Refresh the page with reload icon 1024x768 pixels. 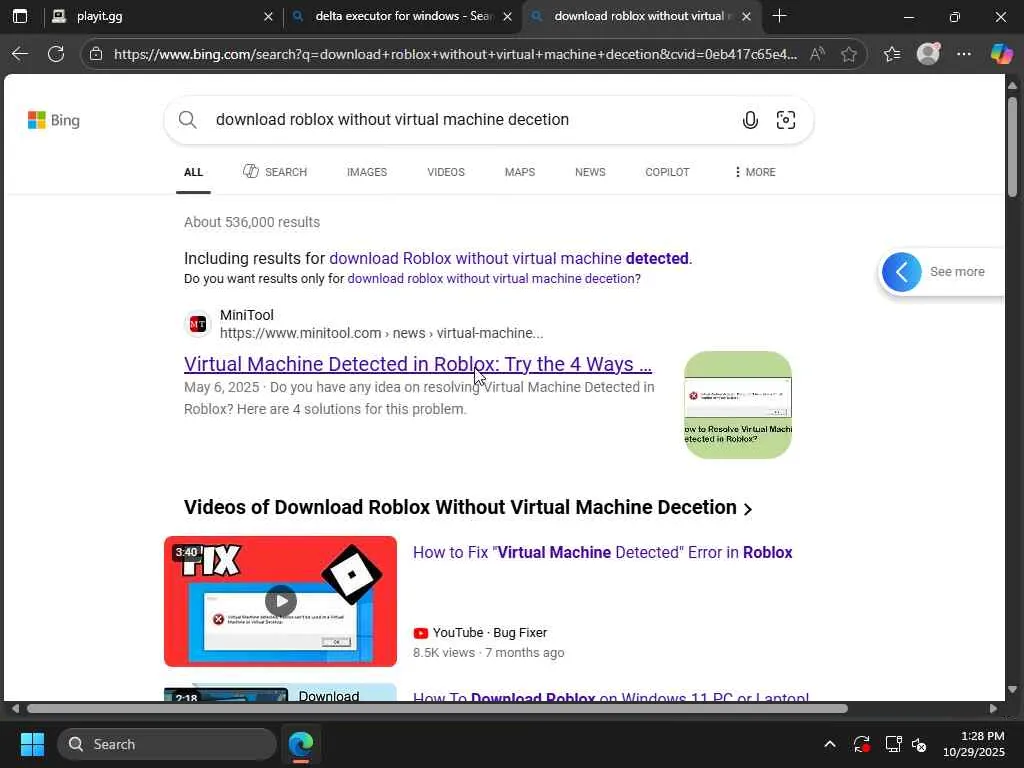56,54
